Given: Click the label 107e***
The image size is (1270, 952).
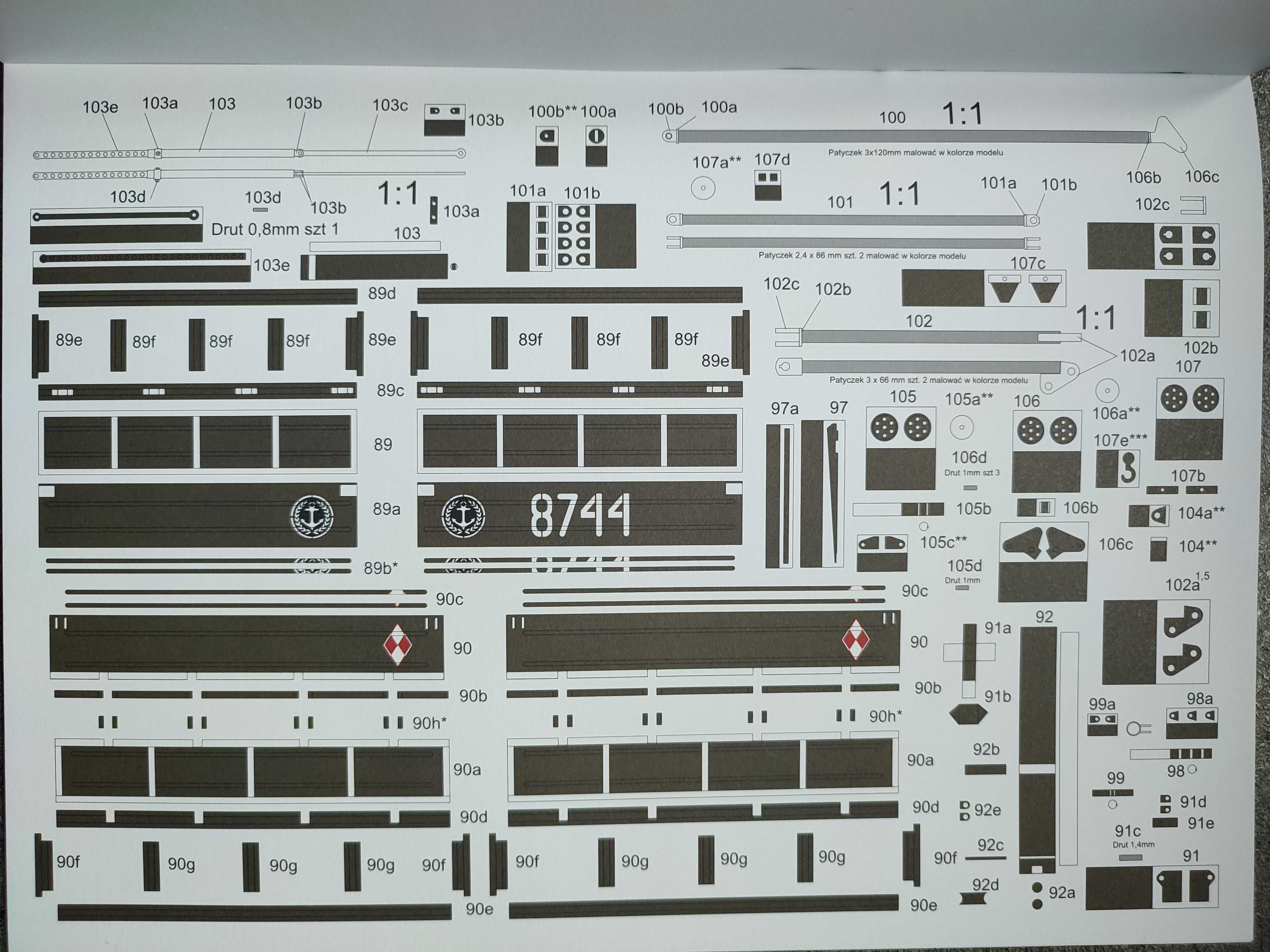Looking at the screenshot, I should pos(1120,440).
